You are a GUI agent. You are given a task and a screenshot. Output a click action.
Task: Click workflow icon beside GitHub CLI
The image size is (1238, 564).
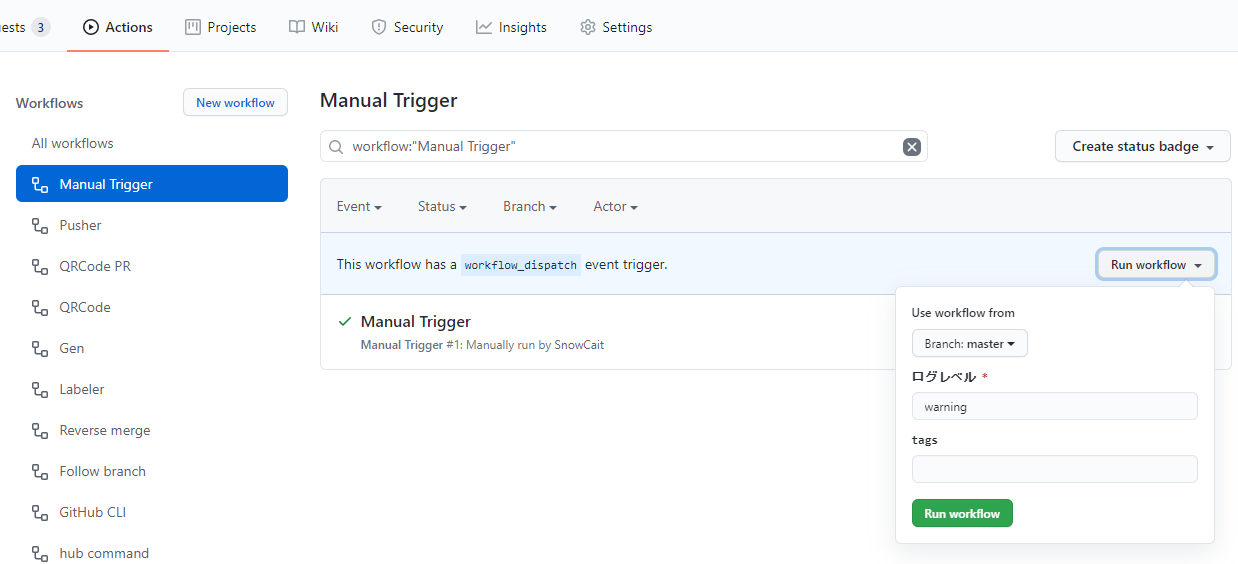point(40,513)
